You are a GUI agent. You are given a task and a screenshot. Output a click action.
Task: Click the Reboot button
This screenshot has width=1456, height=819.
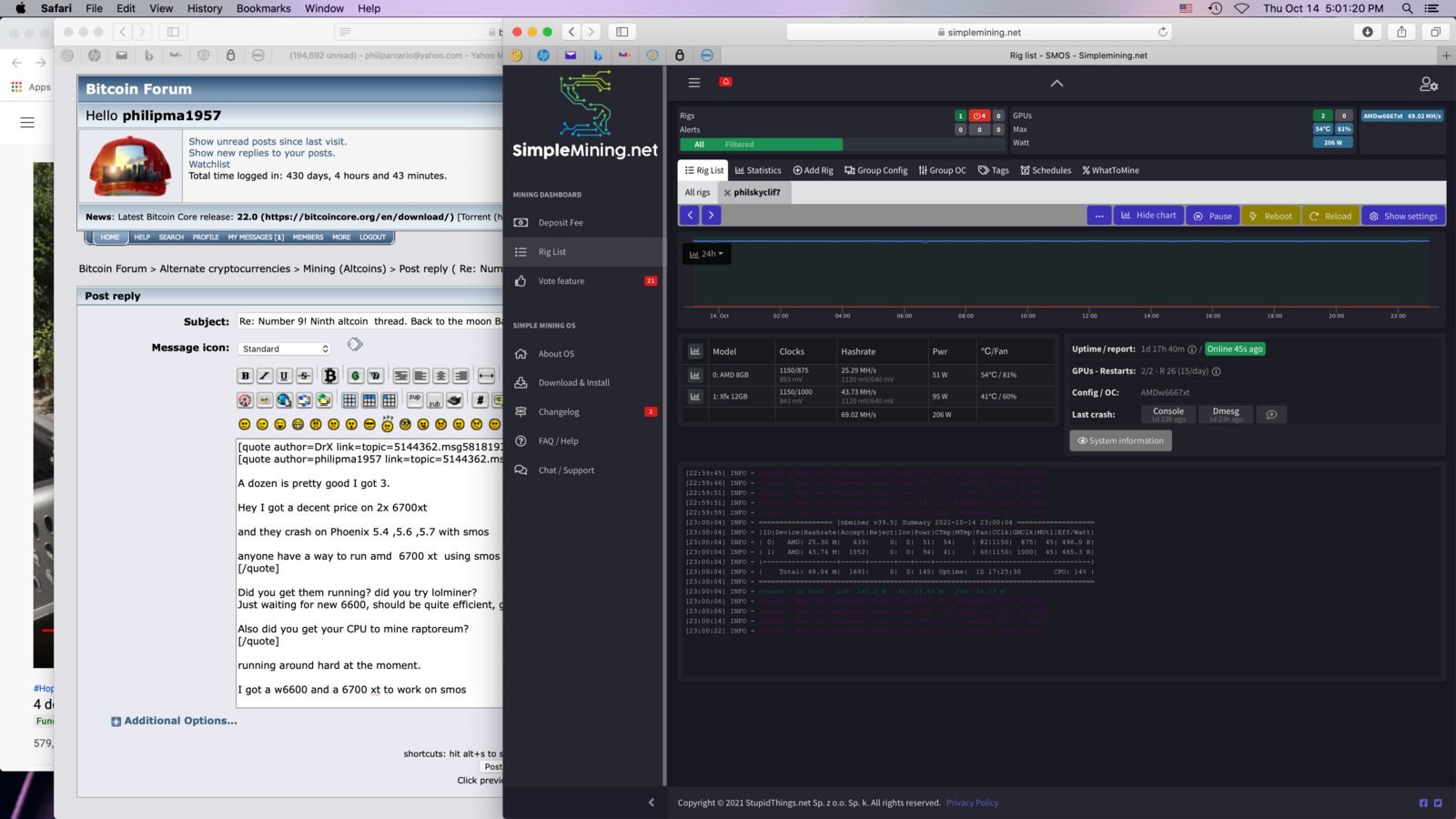(x=1270, y=216)
